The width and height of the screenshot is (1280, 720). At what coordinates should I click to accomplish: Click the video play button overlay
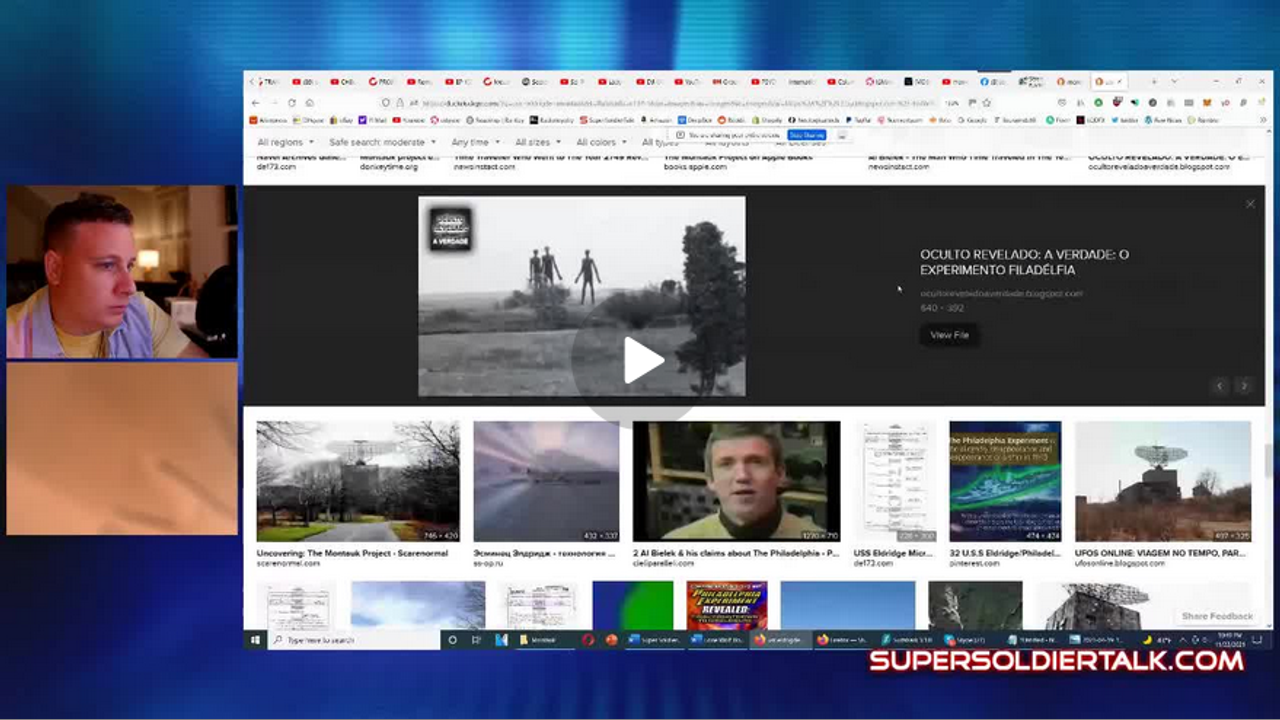[x=643, y=361]
